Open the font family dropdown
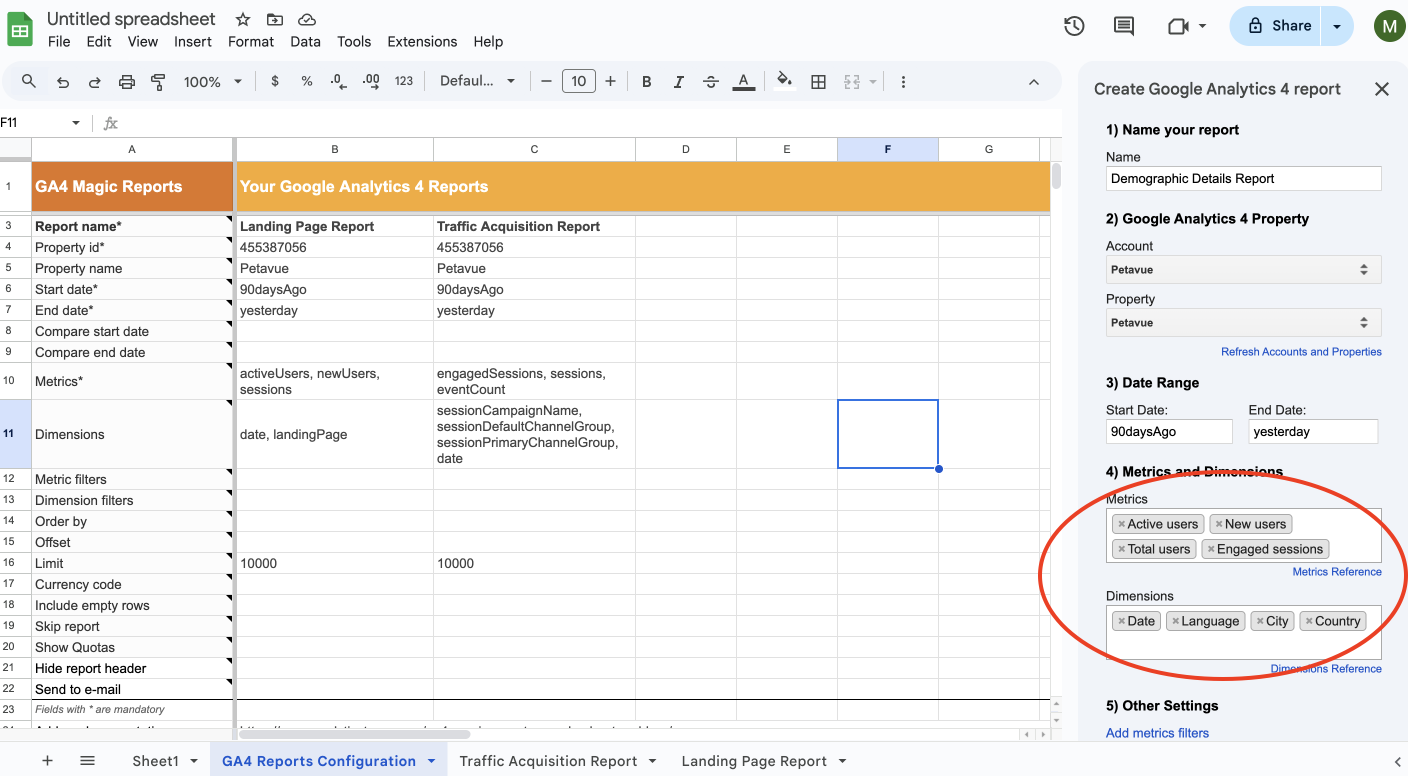The image size is (1408, 776). coord(477,82)
